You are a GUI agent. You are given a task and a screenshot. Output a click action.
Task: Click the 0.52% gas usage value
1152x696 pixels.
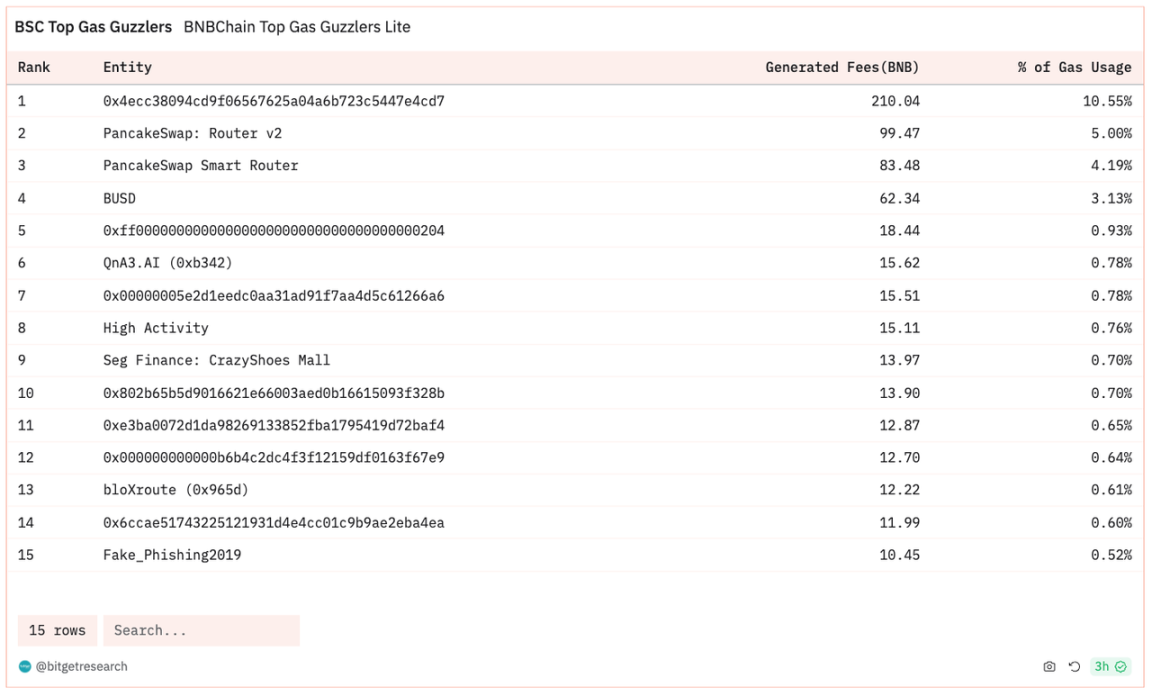[x=1112, y=555]
